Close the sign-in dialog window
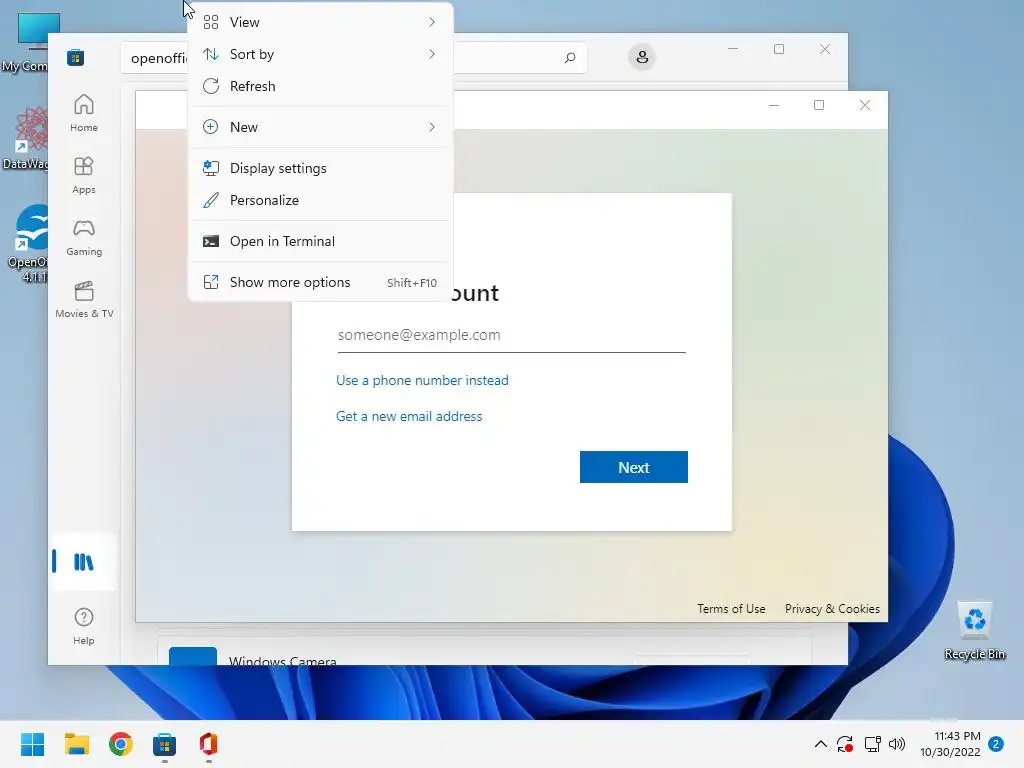 865,105
